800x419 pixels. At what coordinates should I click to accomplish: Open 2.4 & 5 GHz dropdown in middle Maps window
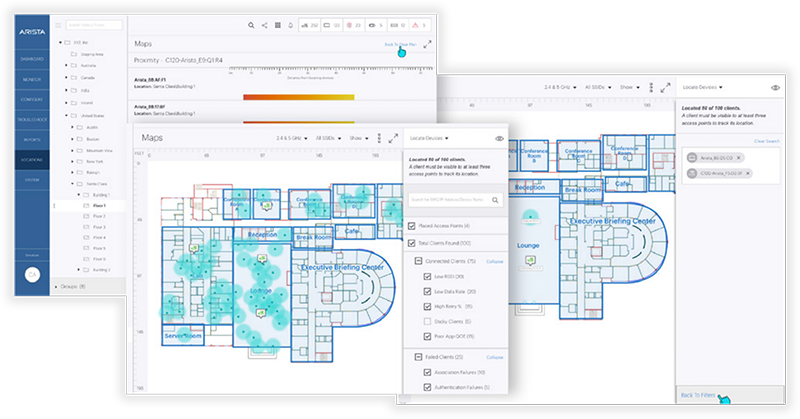(292, 138)
